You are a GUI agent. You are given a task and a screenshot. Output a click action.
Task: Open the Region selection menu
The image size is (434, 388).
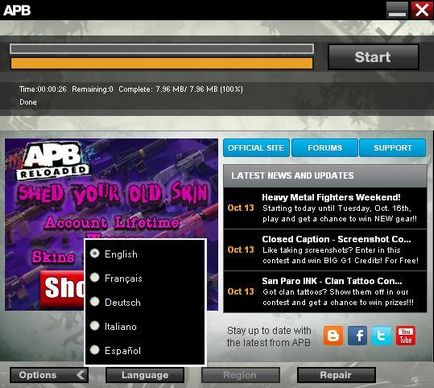(240, 375)
